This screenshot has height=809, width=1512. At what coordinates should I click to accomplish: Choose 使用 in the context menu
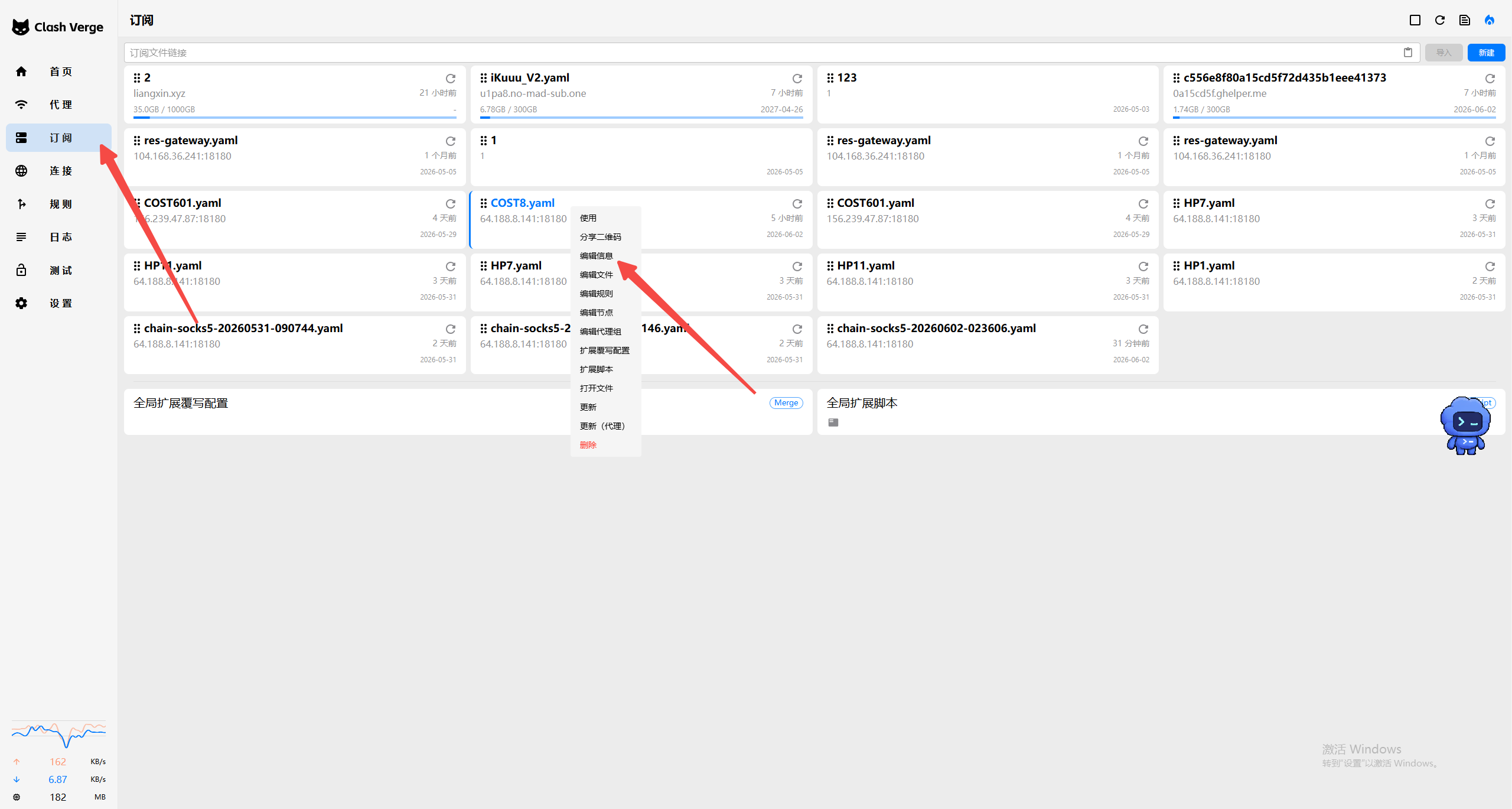606,218
